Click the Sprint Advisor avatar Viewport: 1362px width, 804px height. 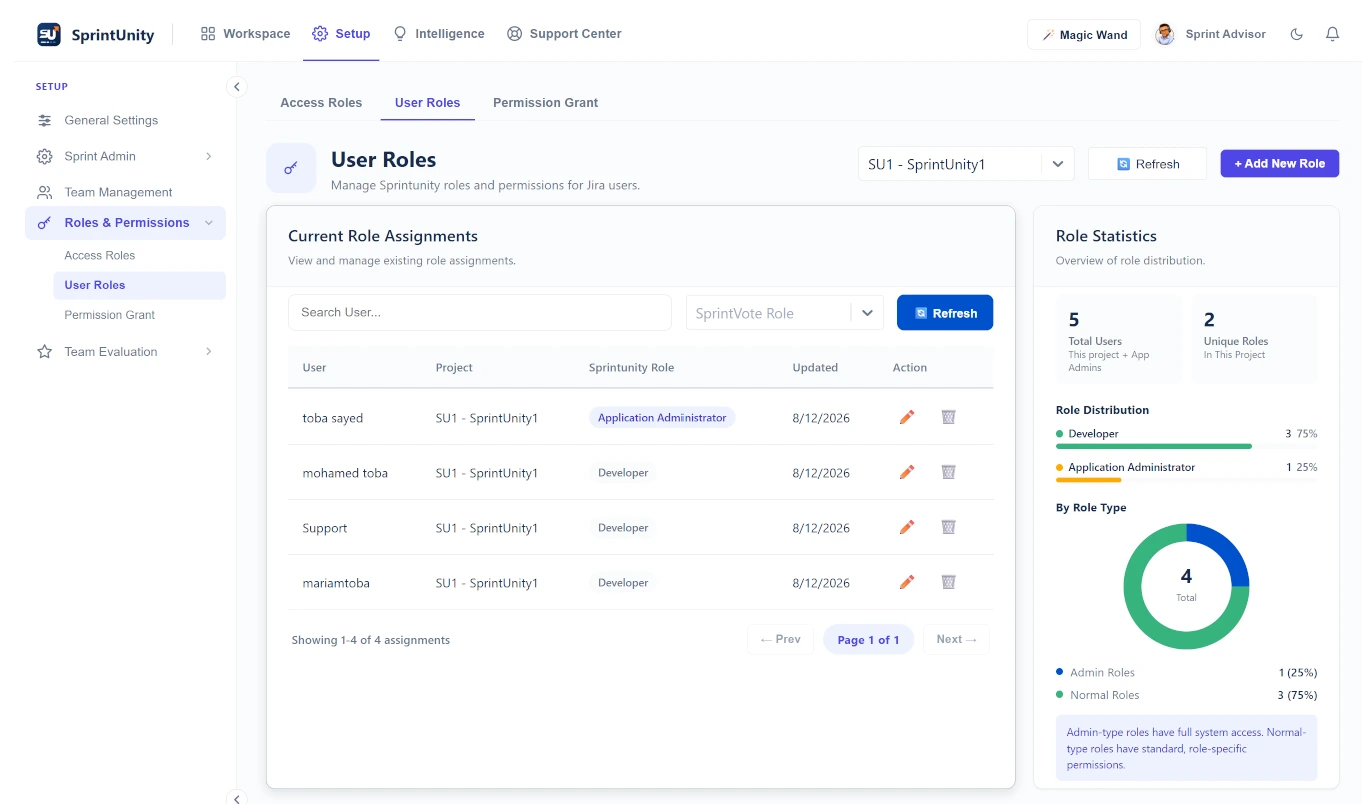(x=1165, y=34)
